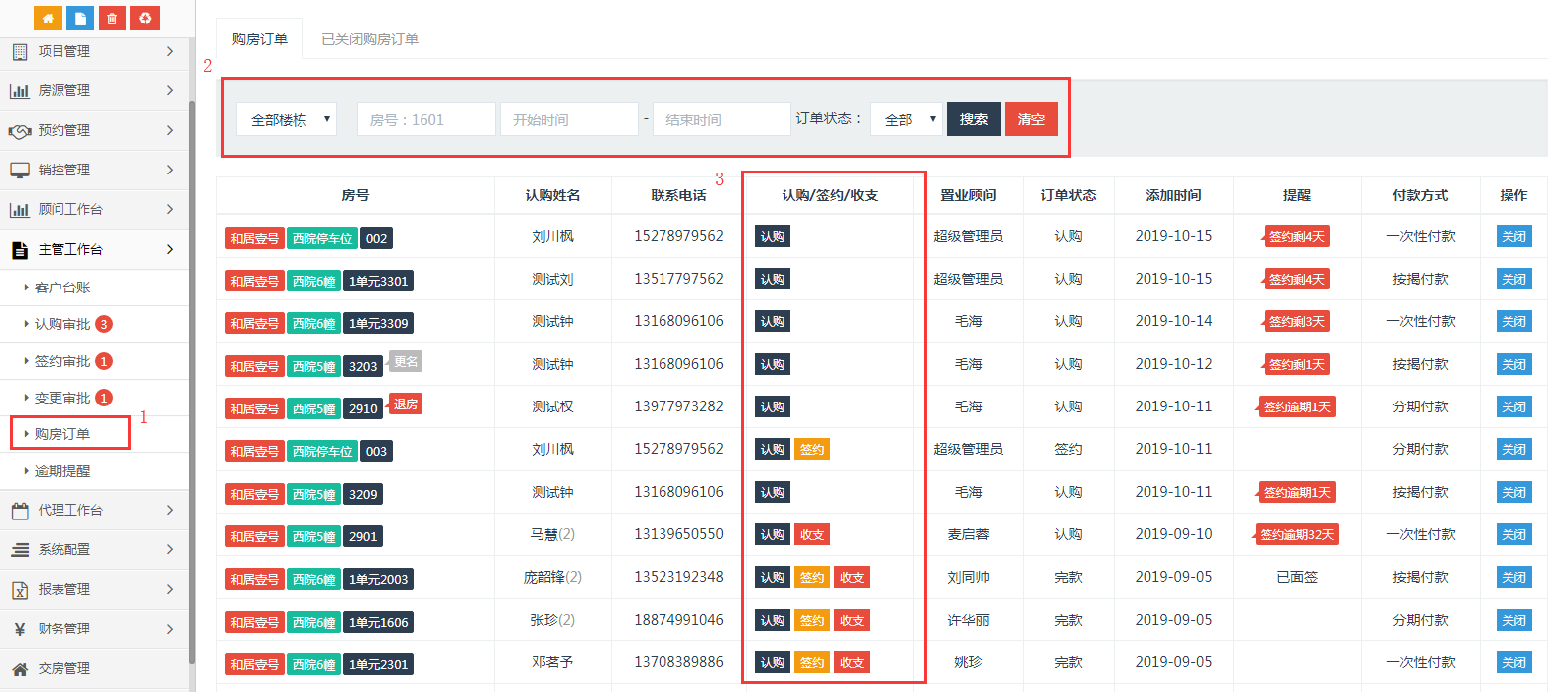
Task: Click the calendar icon beside 代理工作台
Action: pyautogui.click(x=20, y=511)
